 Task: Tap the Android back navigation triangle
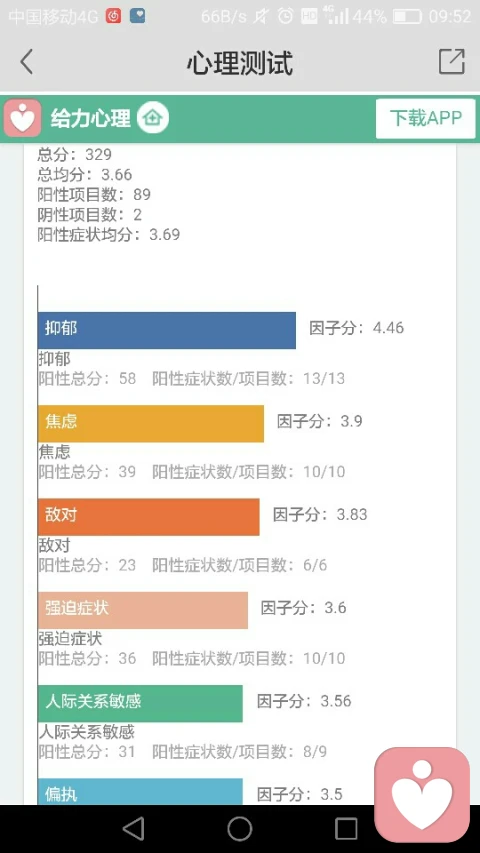click(133, 829)
